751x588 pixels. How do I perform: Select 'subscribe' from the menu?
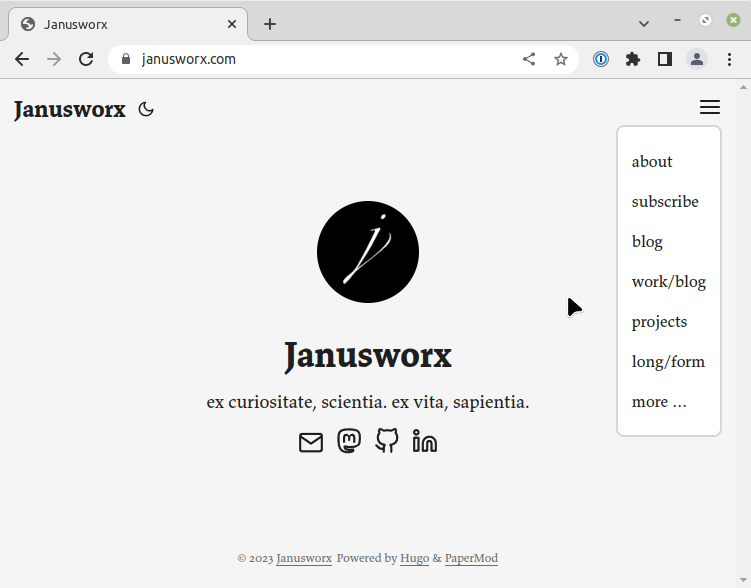click(x=665, y=202)
